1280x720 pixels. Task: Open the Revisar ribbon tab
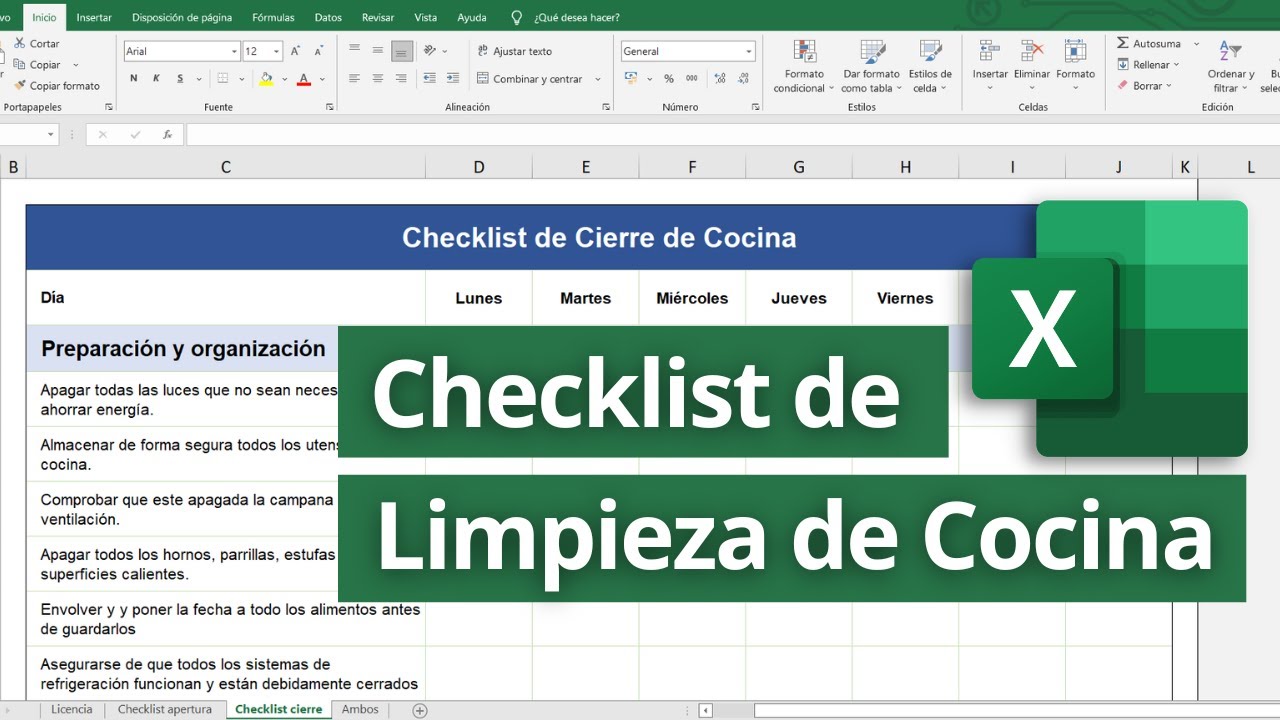click(378, 17)
